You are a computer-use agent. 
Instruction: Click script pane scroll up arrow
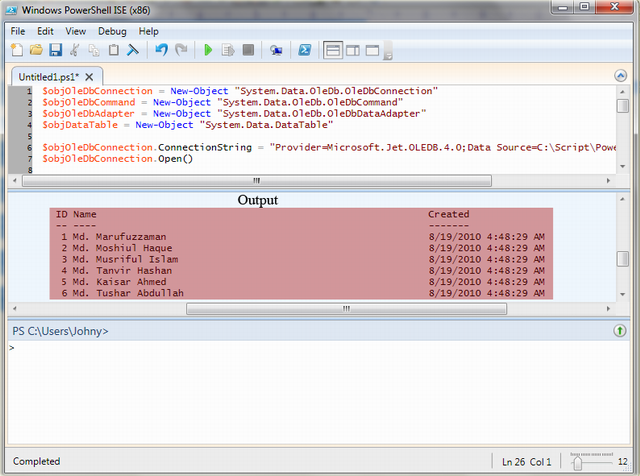622,92
